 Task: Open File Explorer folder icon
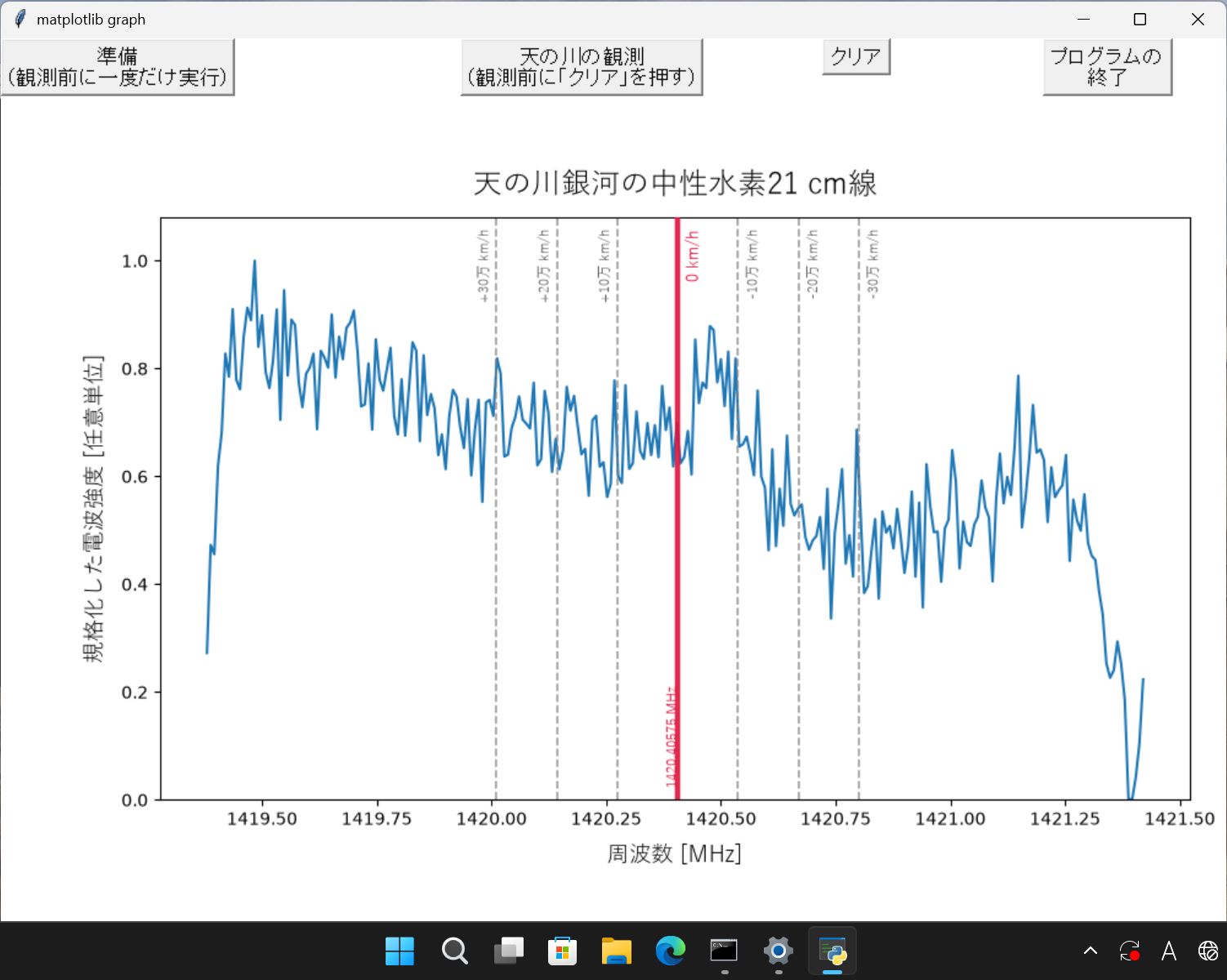[x=617, y=951]
